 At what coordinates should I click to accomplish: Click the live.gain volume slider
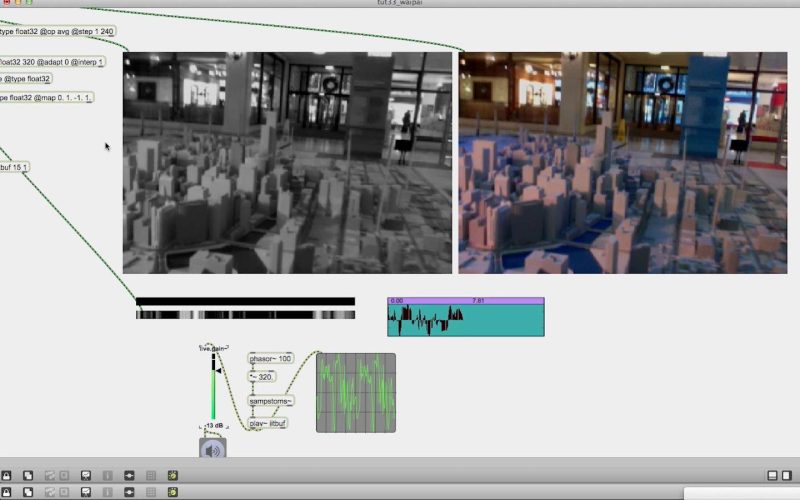point(213,390)
